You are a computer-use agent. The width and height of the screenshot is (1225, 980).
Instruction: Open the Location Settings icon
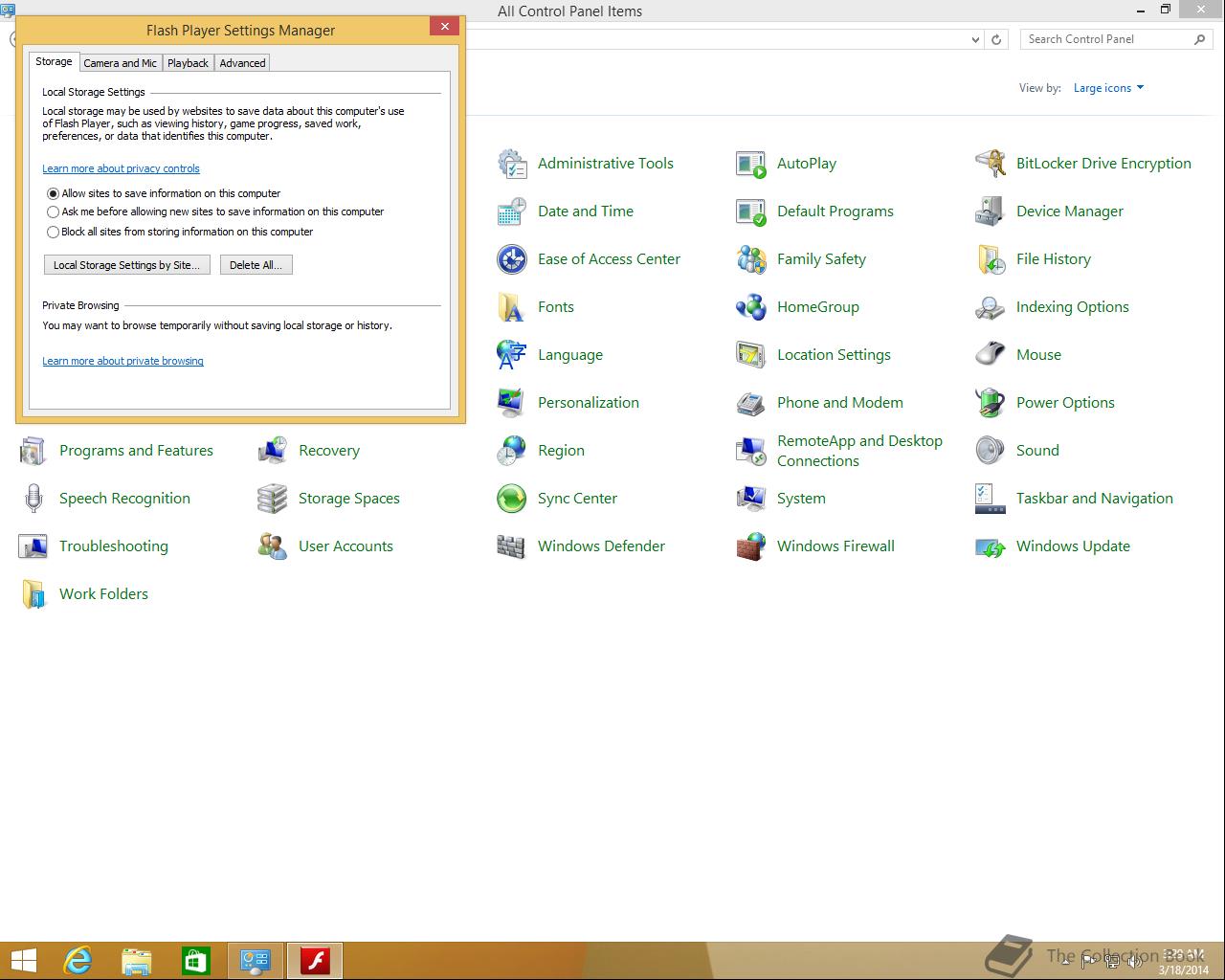751,355
